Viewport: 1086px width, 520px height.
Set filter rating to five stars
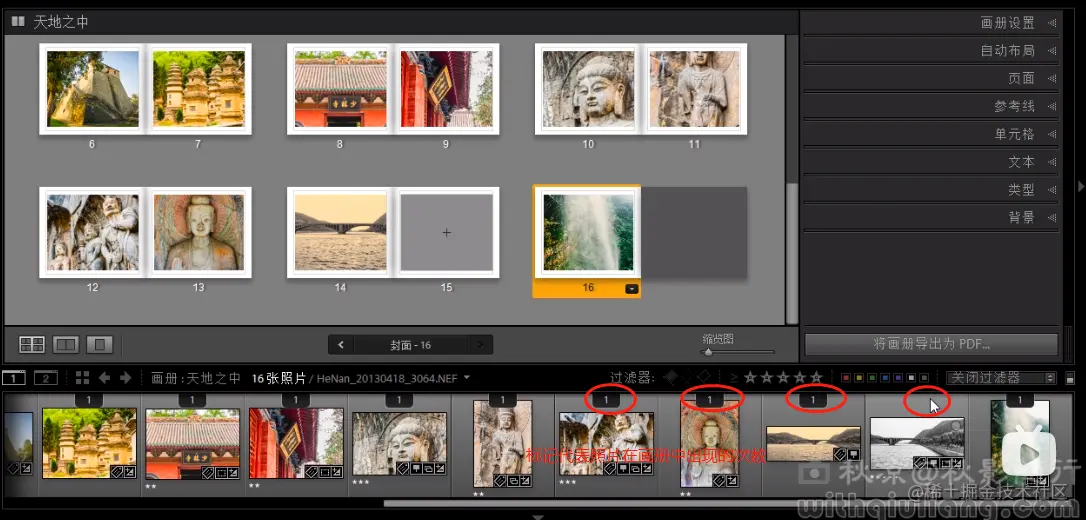[x=816, y=377]
